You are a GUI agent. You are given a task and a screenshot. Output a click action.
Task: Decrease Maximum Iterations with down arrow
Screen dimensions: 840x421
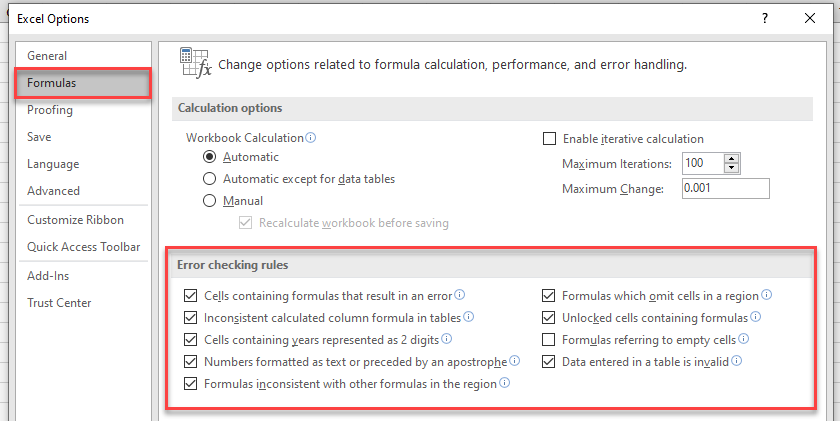point(731,168)
